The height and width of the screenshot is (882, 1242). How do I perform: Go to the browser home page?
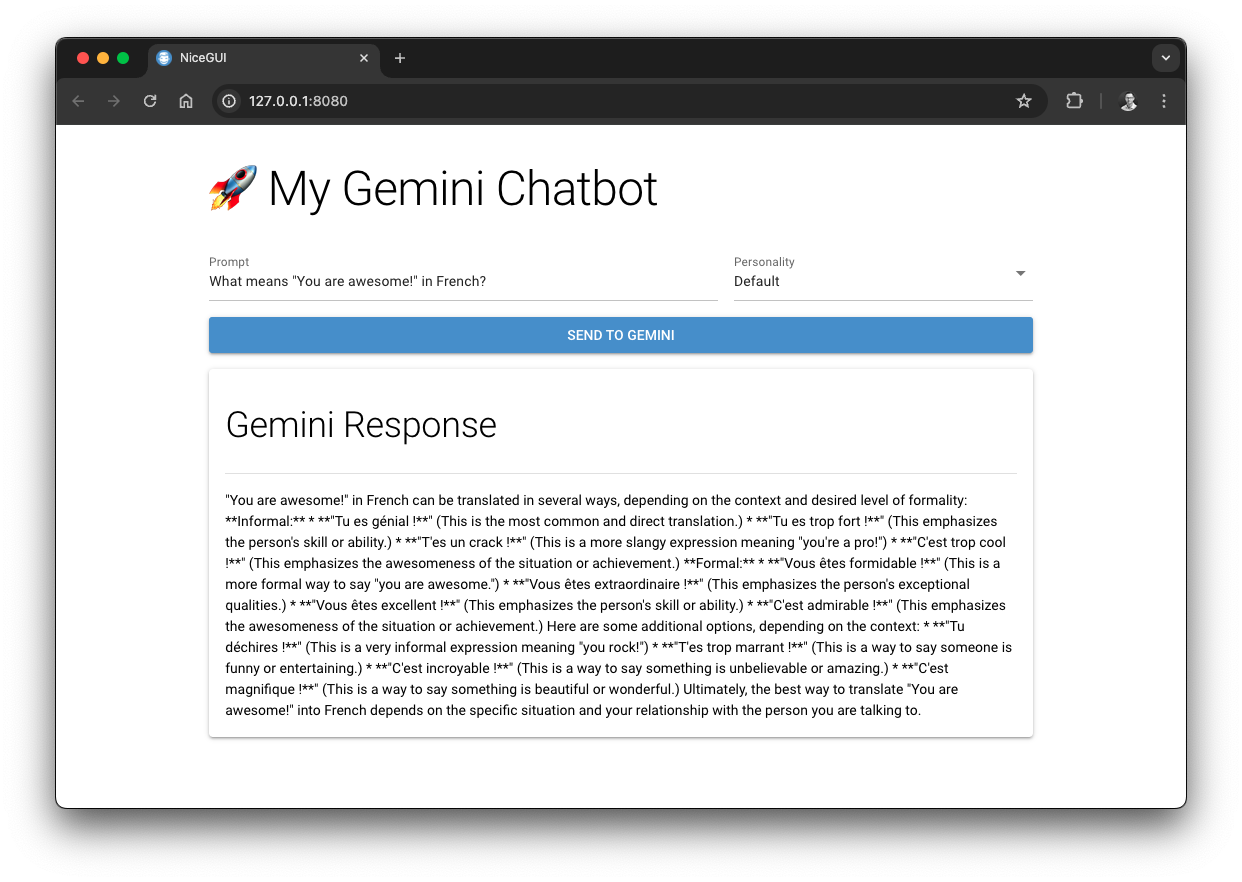click(186, 101)
